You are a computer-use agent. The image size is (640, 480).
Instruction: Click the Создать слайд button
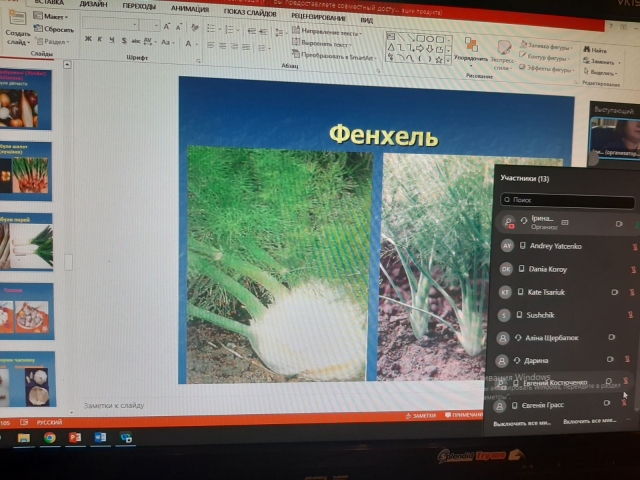[x=17, y=37]
